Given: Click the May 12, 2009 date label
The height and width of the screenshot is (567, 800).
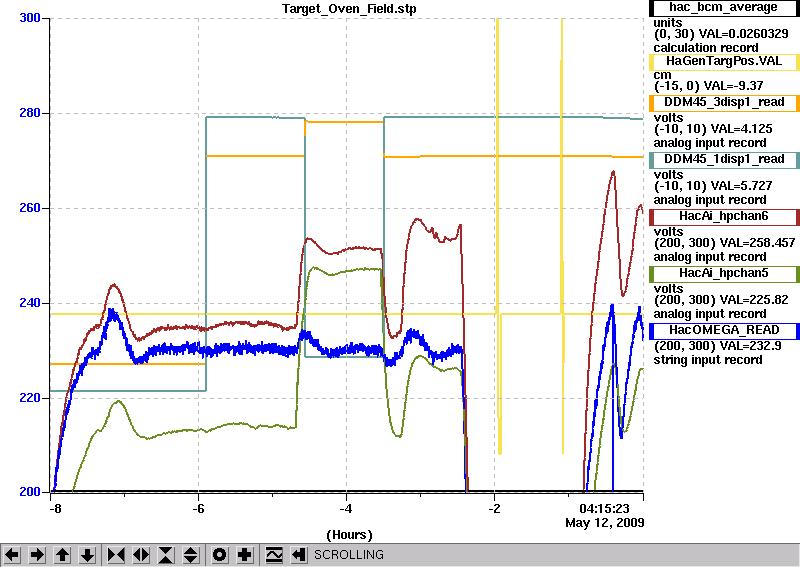Looking at the screenshot, I should click(x=605, y=523).
